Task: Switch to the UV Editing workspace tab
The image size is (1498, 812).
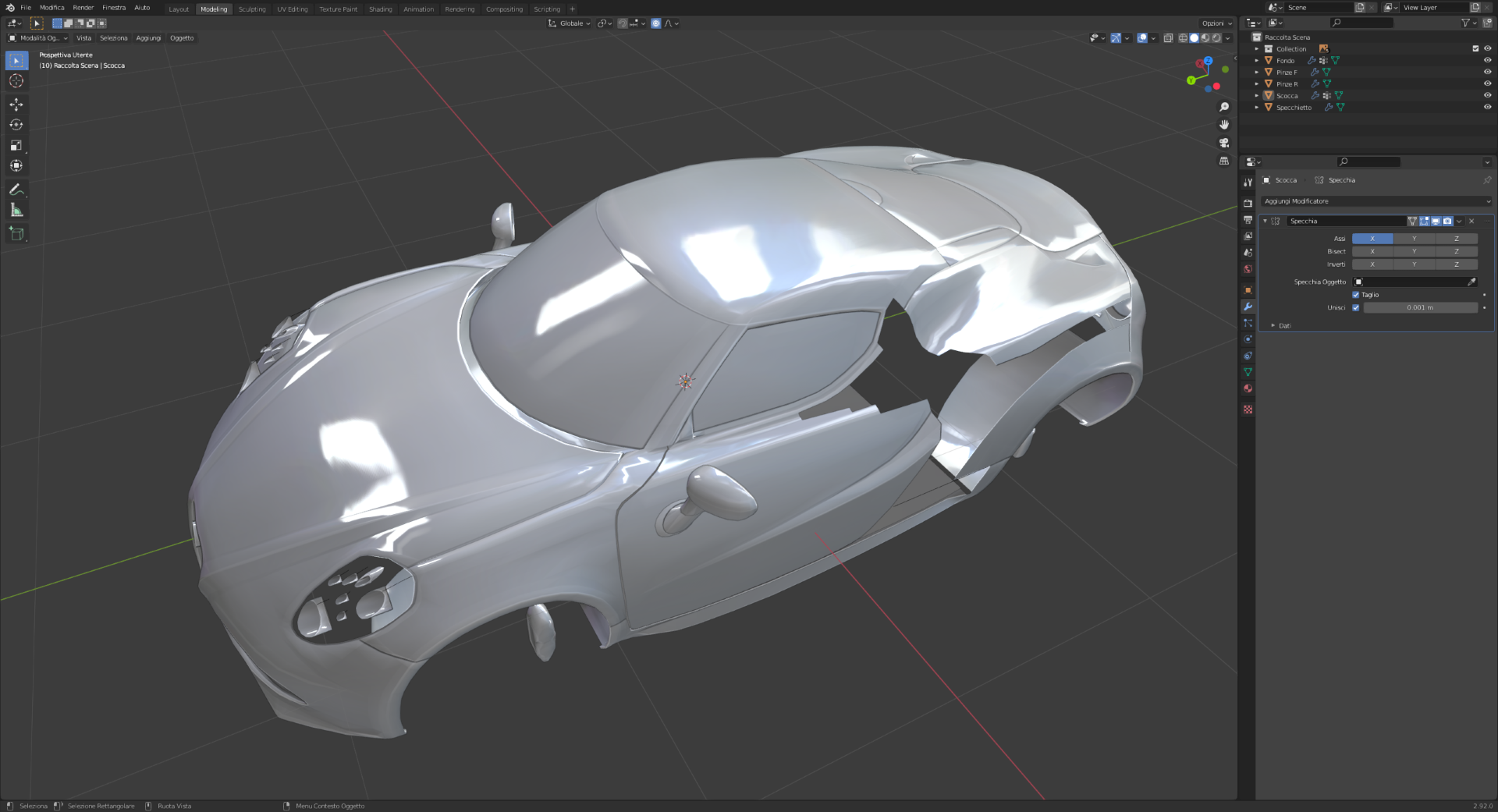Action: coord(293,9)
